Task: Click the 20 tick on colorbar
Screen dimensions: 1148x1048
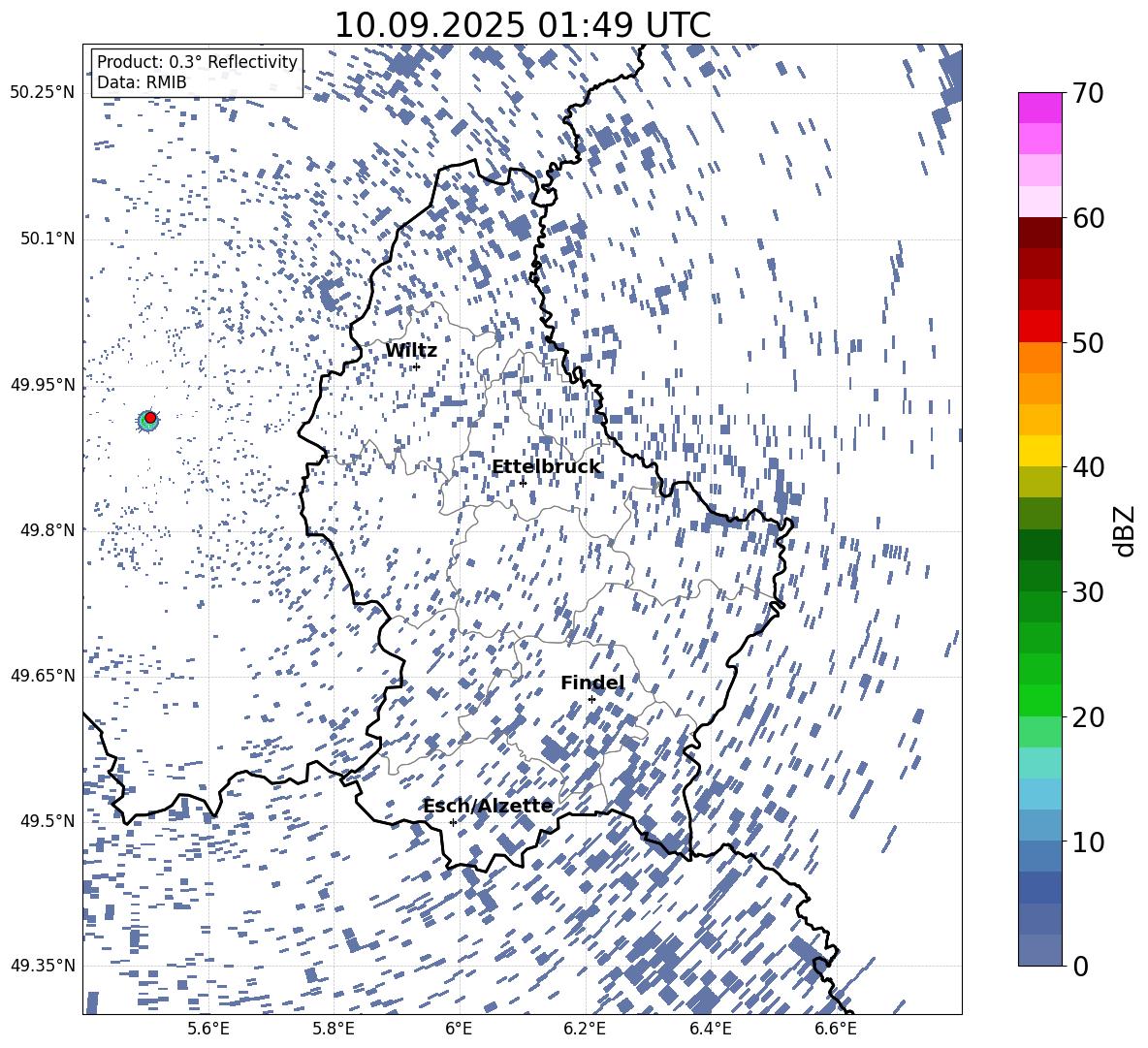Action: (x=1089, y=716)
